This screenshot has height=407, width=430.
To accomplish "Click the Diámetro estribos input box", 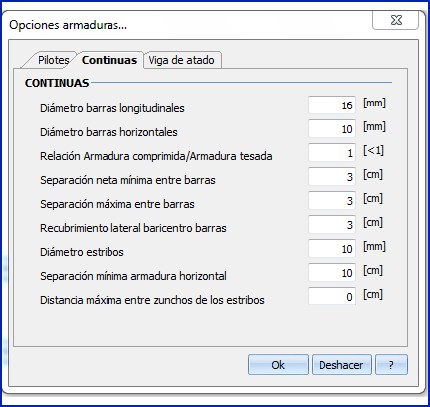I will coord(332,249).
